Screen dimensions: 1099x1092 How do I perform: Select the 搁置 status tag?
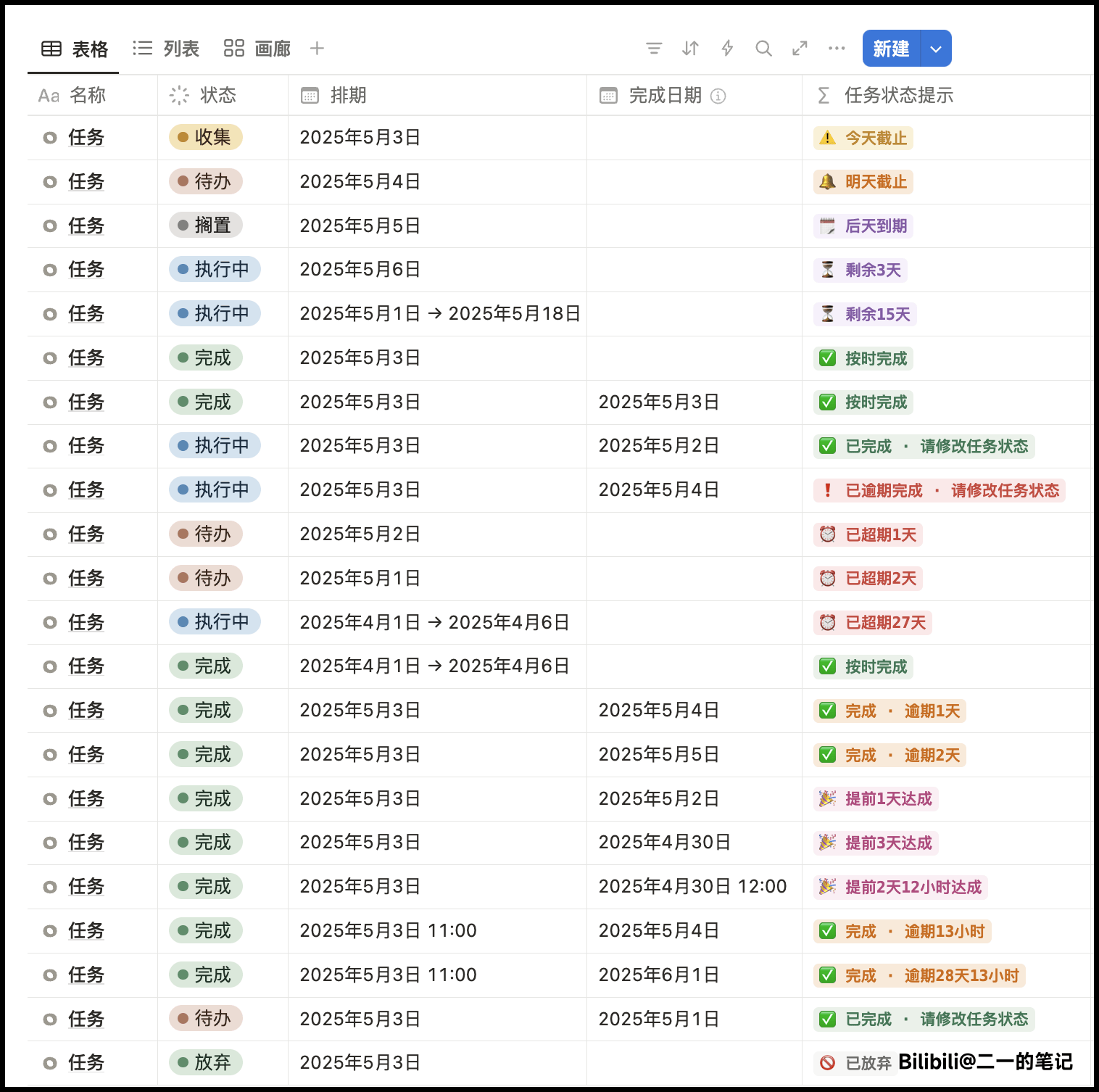click(206, 226)
